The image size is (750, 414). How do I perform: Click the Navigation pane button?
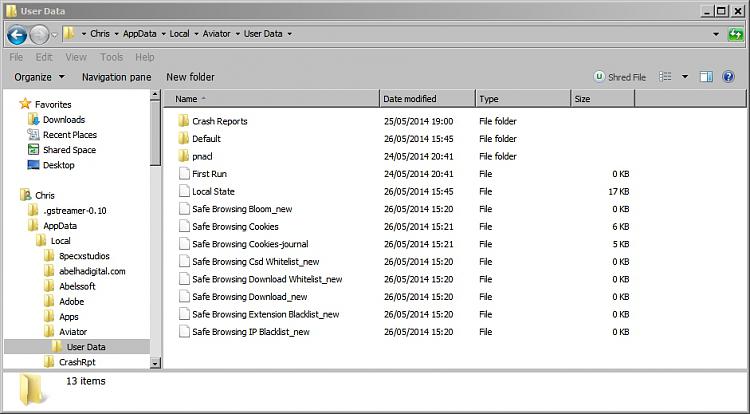click(x=116, y=77)
